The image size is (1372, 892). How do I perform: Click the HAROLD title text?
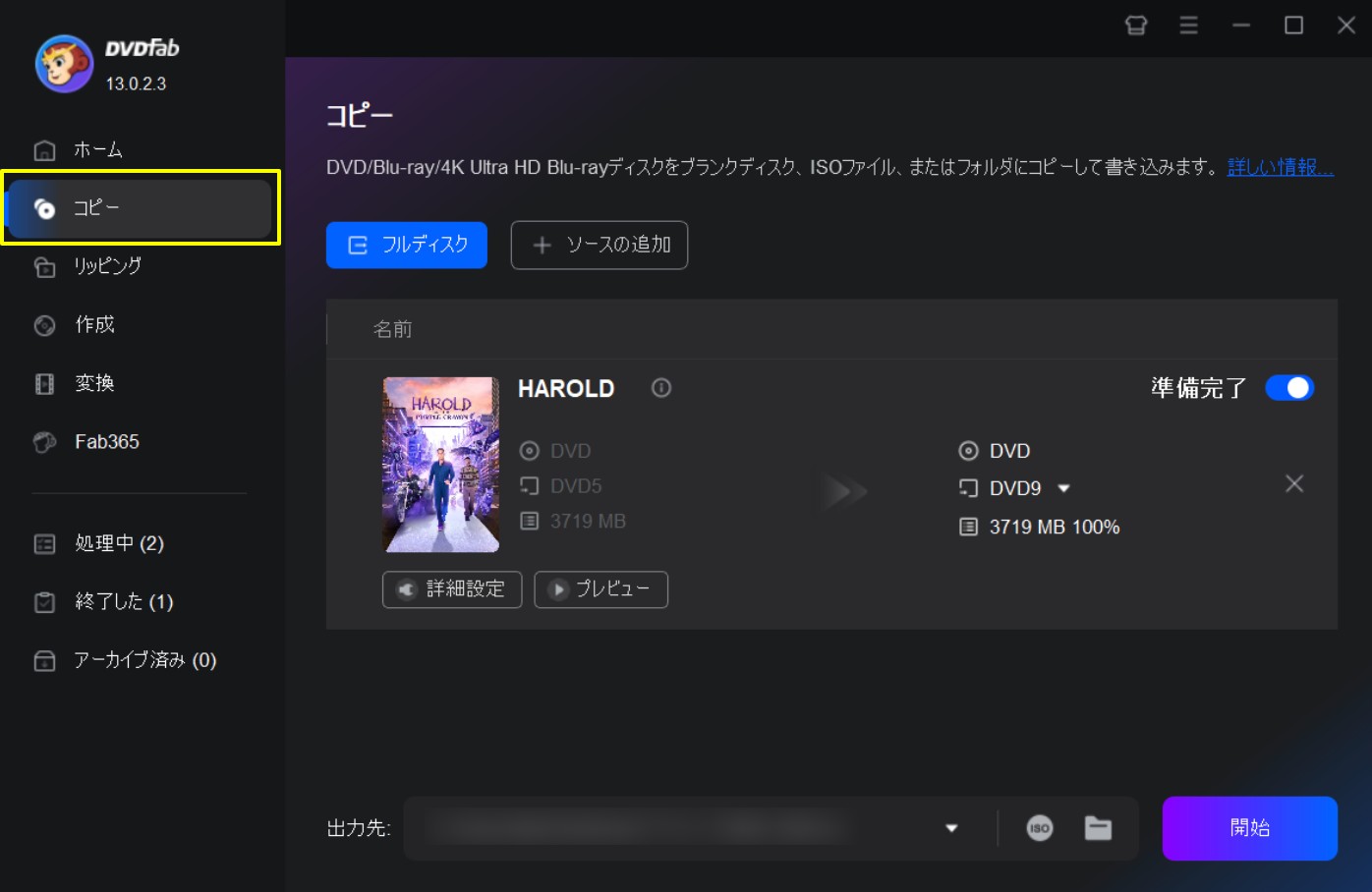coord(566,389)
